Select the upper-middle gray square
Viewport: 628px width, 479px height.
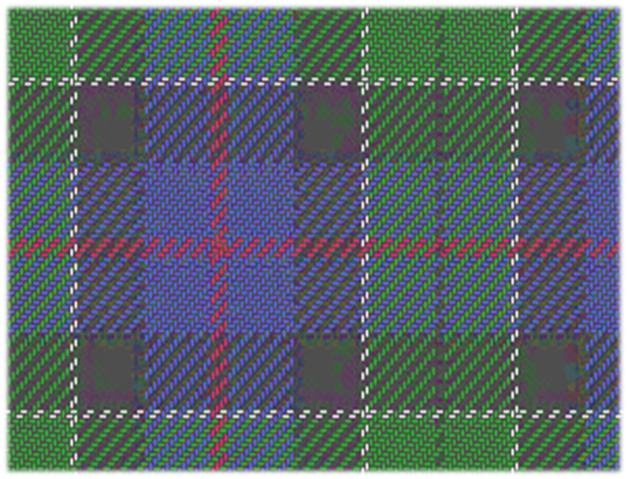tap(327, 125)
